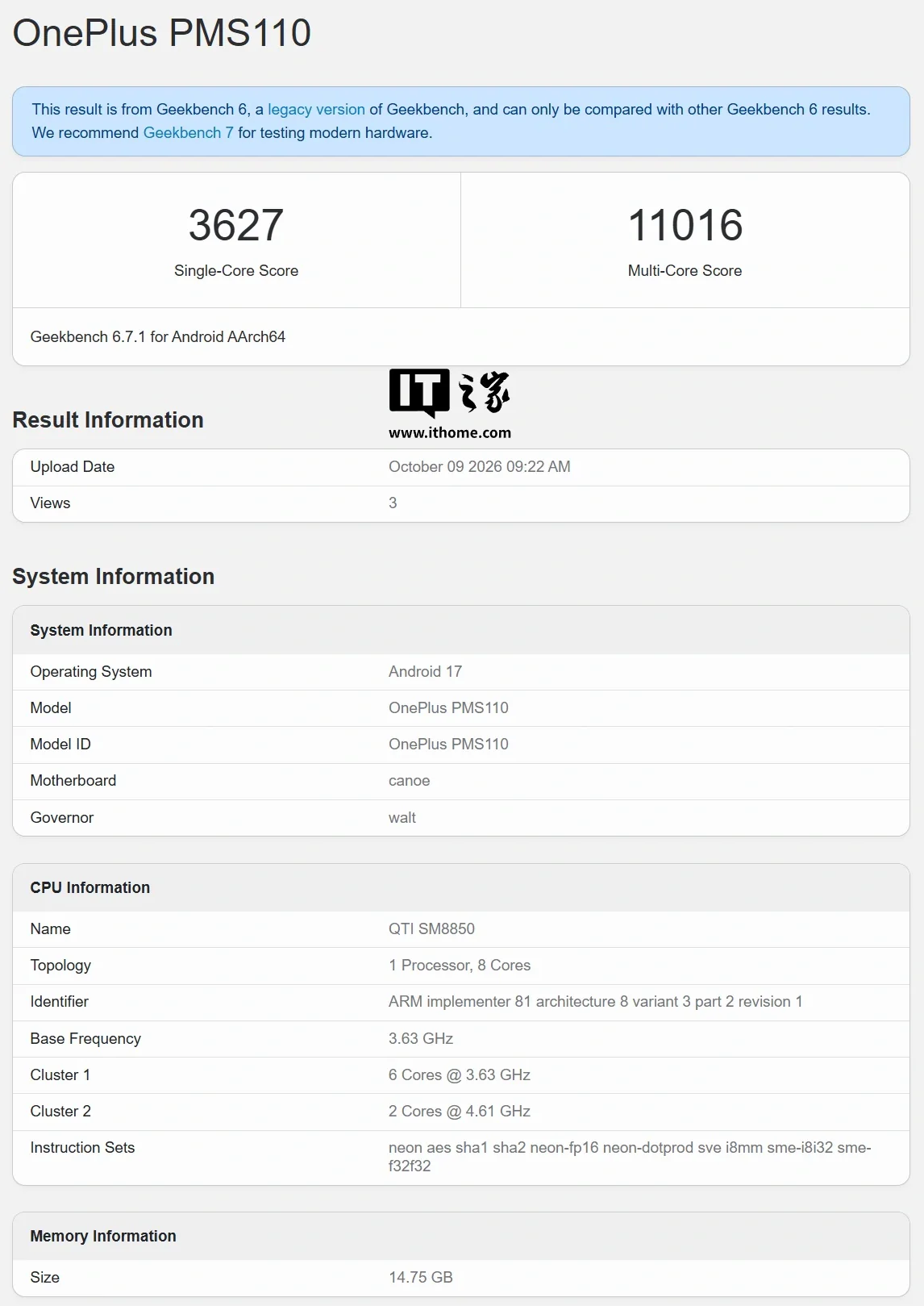This screenshot has height=1306, width=924.
Task: Click the "CPU Information" table header
Action: point(461,888)
